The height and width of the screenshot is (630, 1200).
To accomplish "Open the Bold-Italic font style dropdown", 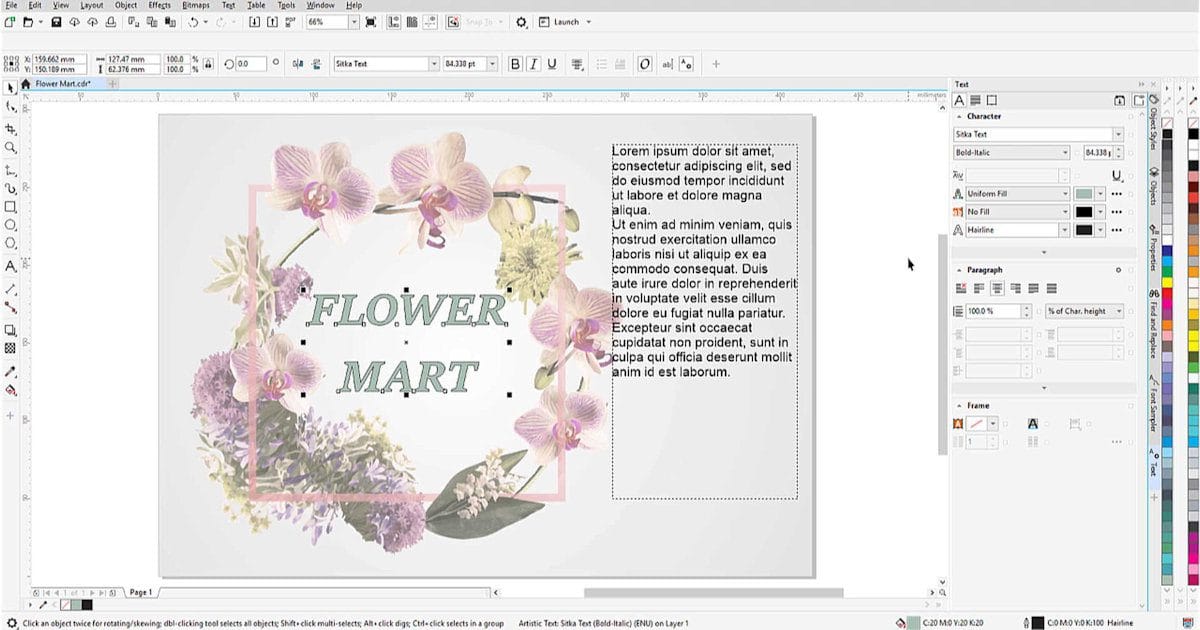I will 1066,151.
